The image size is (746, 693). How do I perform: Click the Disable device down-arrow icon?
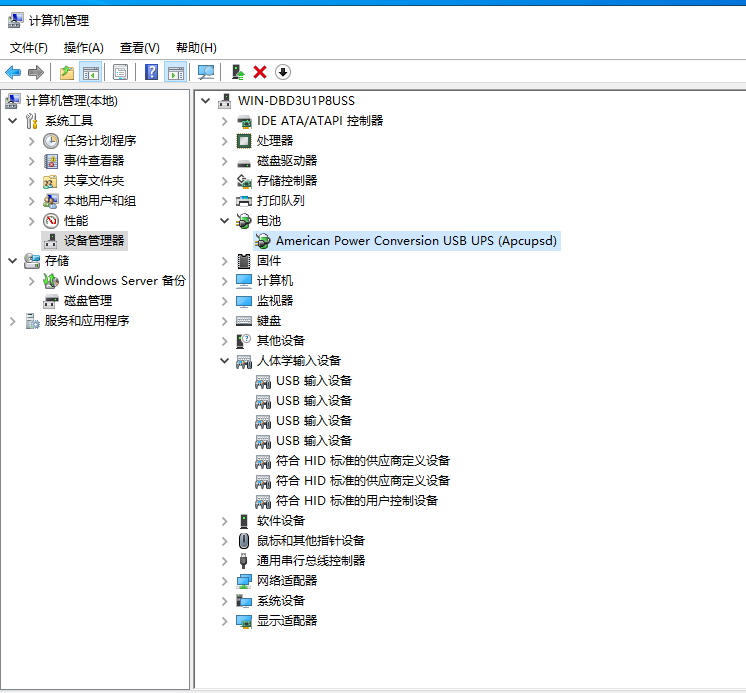[283, 72]
